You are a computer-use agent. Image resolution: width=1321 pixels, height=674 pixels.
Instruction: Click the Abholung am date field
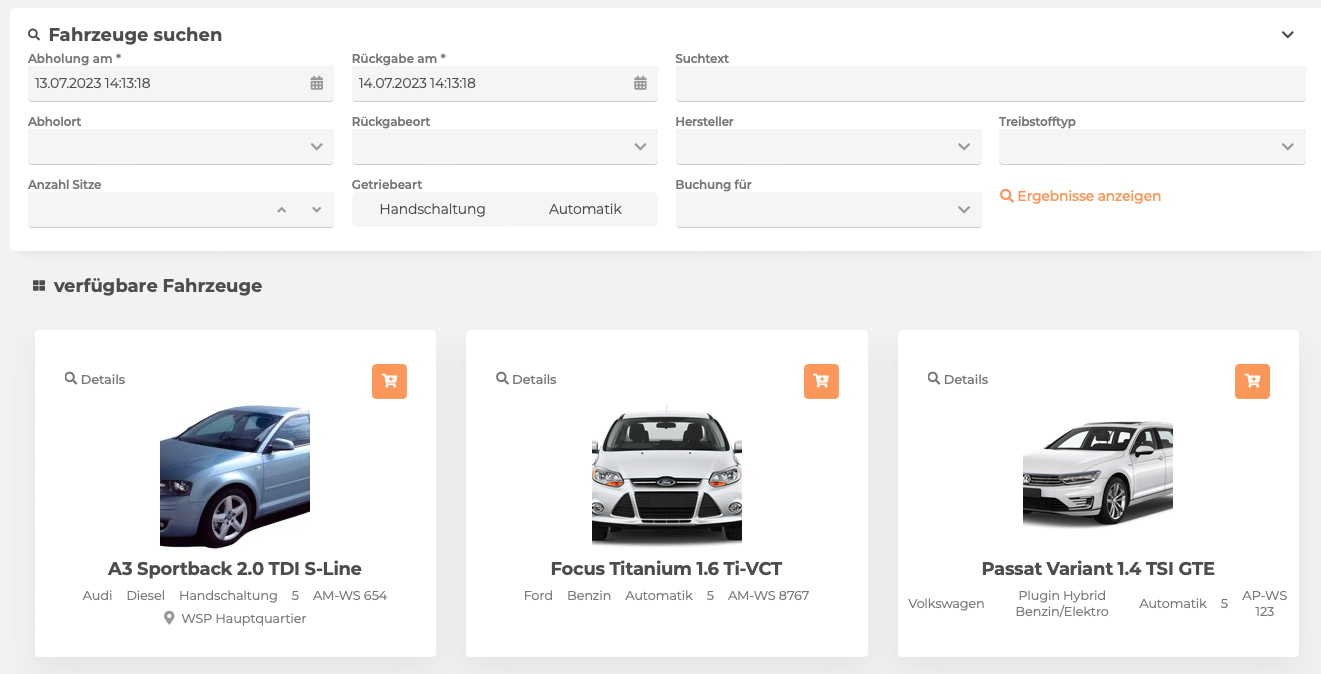pos(181,84)
